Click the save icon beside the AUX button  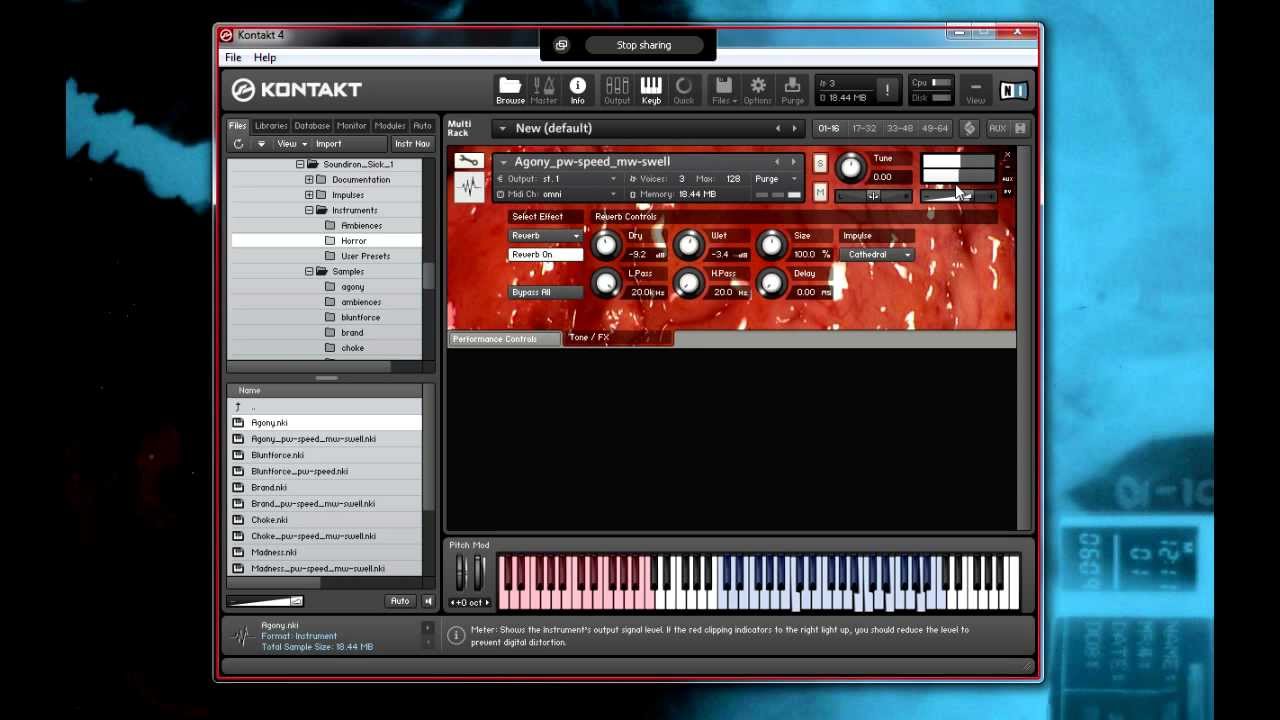pos(1020,128)
